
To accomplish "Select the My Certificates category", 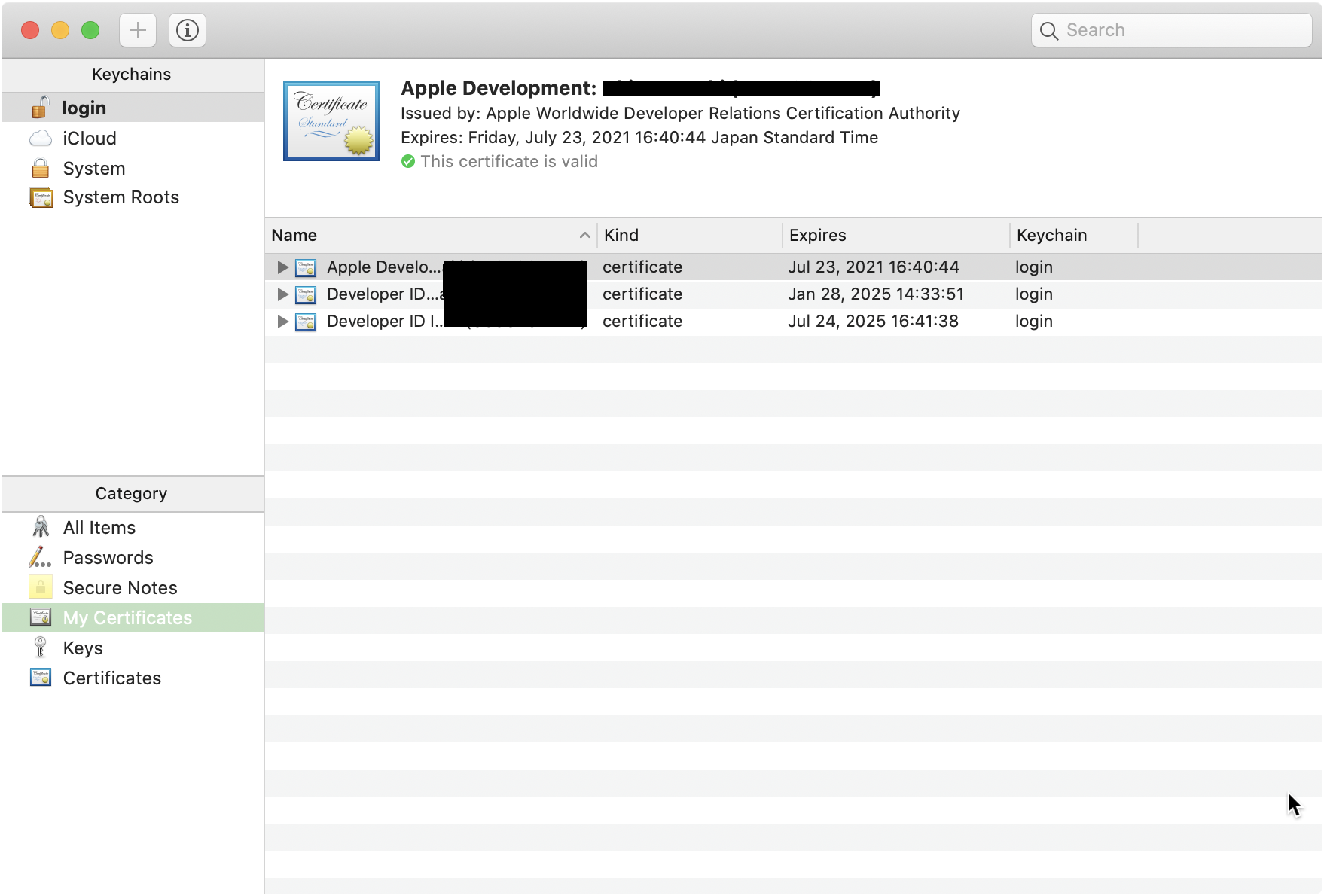I will [133, 617].
